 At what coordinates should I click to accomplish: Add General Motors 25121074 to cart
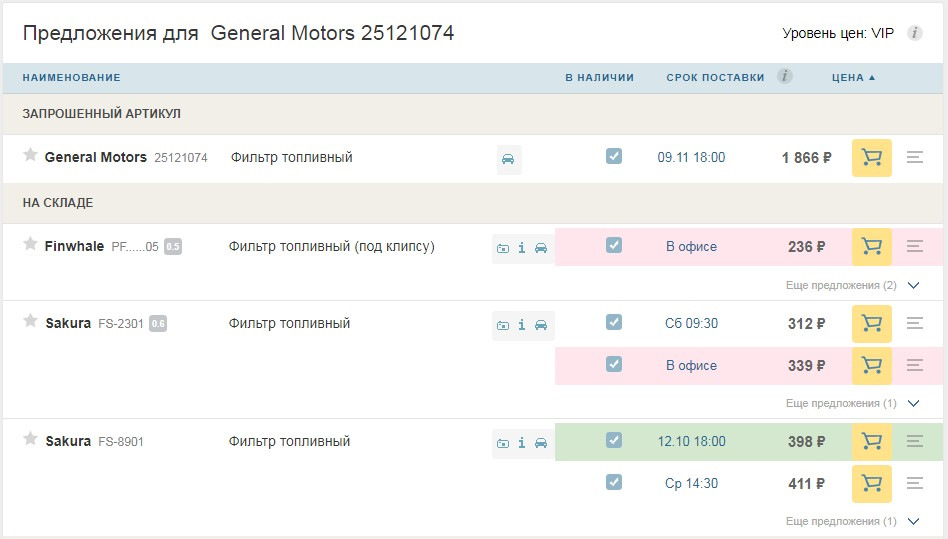(871, 158)
